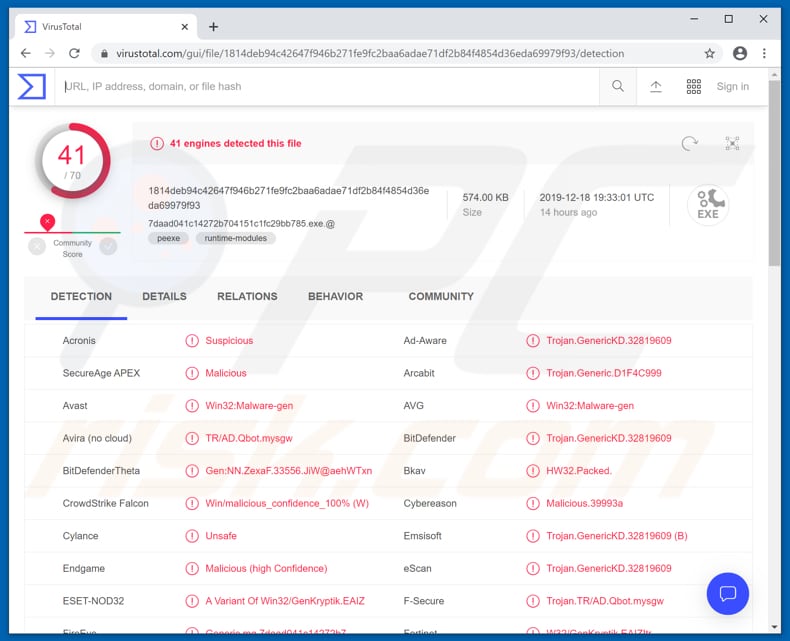Click the 2019-12-18 19:33:01 UTC timestamp
Image resolution: width=790 pixels, height=641 pixels.
(597, 198)
